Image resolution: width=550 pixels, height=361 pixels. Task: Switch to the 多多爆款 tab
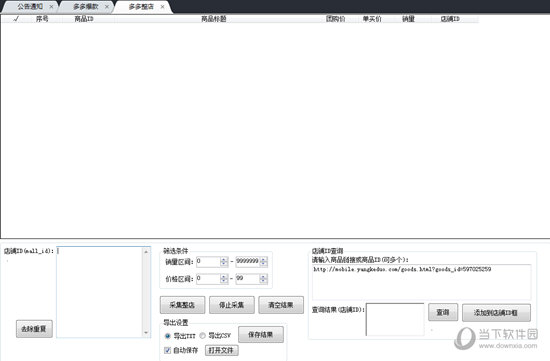point(86,6)
